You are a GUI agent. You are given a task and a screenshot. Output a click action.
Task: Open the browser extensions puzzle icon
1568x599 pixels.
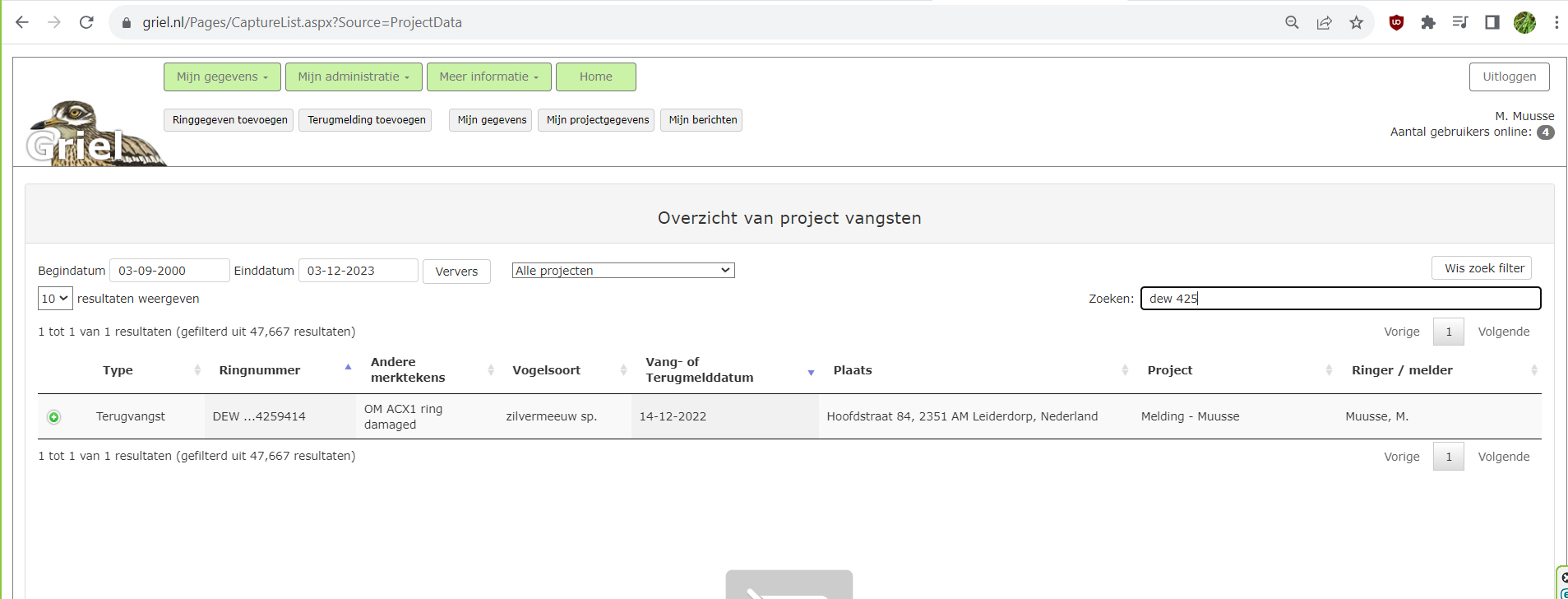(1427, 22)
